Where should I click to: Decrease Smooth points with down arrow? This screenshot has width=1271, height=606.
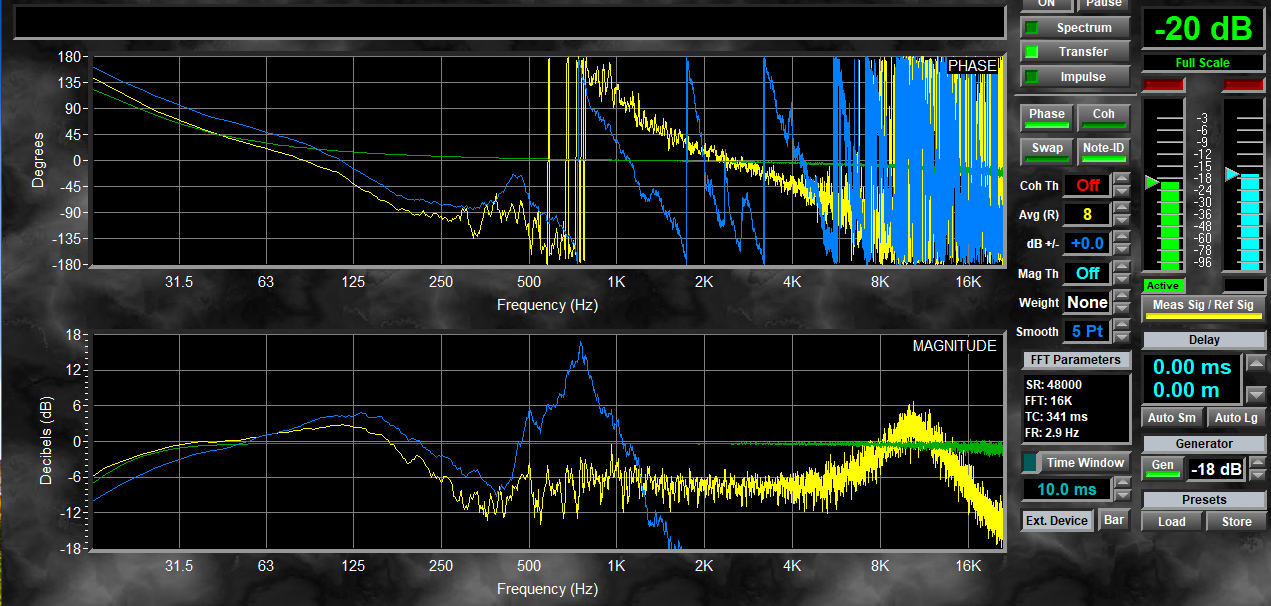(1122, 338)
